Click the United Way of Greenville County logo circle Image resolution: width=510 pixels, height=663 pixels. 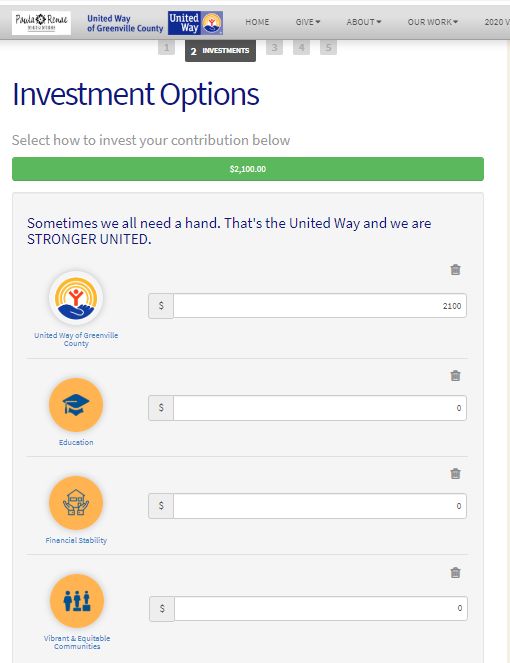pyautogui.click(x=76, y=298)
